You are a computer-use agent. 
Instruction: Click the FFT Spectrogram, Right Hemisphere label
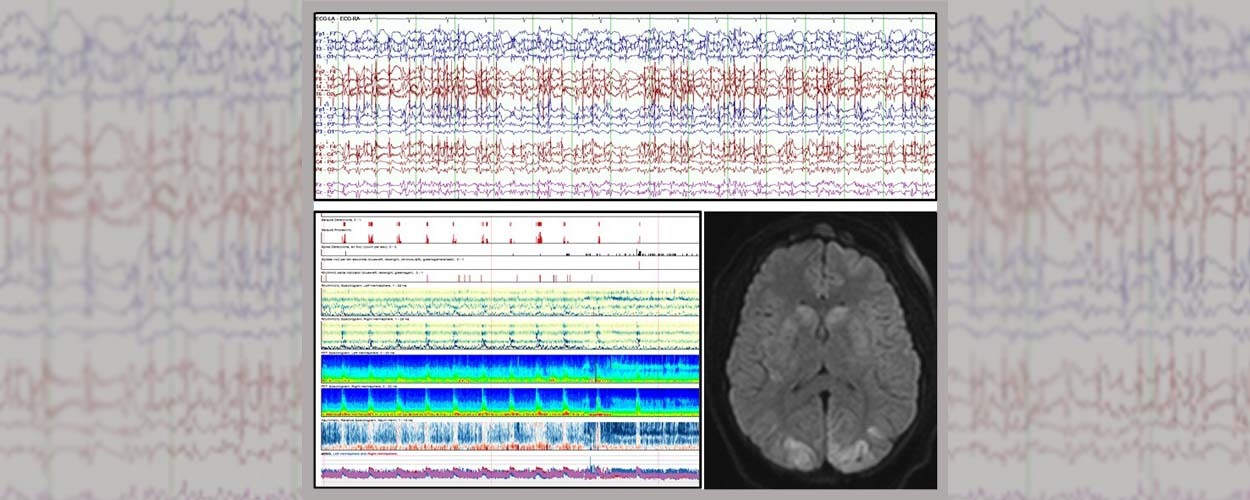coord(358,386)
